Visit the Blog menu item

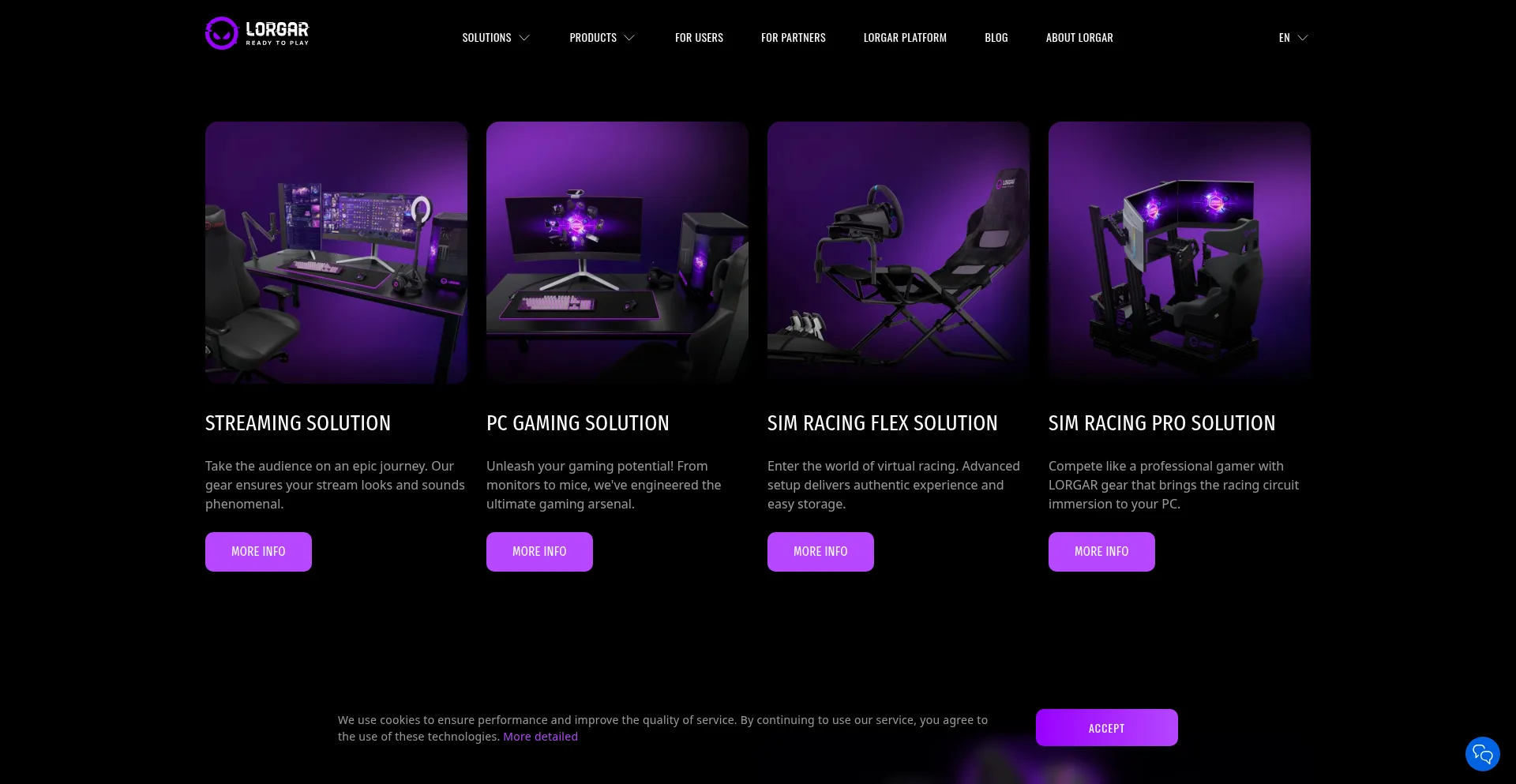pyautogui.click(x=996, y=38)
